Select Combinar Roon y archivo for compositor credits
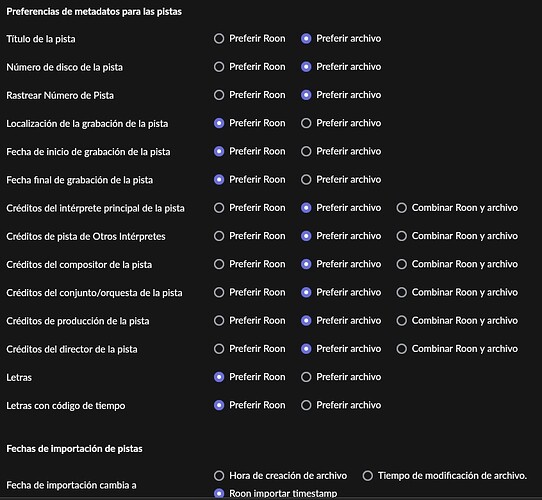Viewport: 542px width, 500px height. coord(401,264)
